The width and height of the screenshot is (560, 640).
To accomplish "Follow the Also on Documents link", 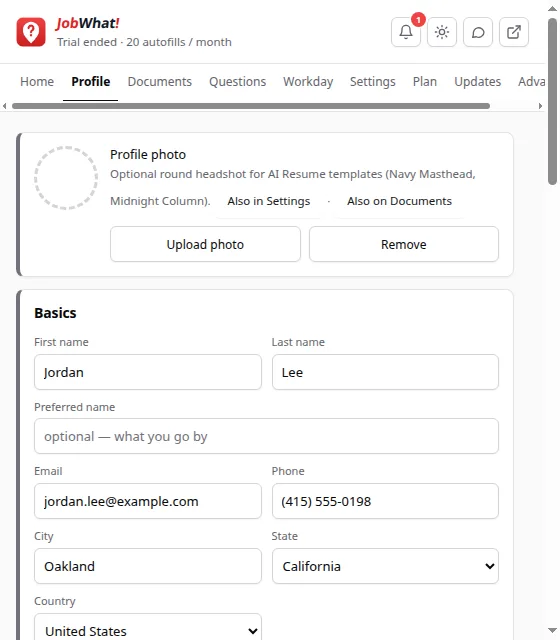I will click(399, 201).
